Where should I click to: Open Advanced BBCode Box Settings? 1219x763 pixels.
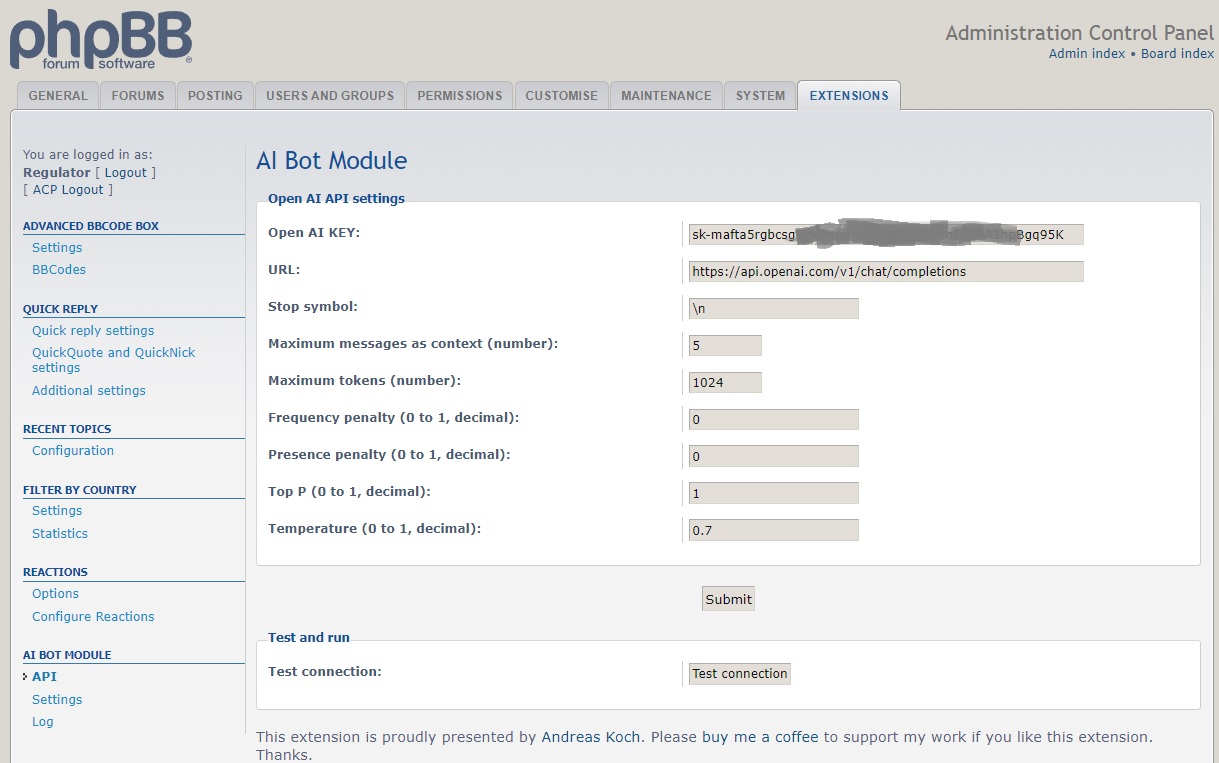pyautogui.click(x=57, y=248)
